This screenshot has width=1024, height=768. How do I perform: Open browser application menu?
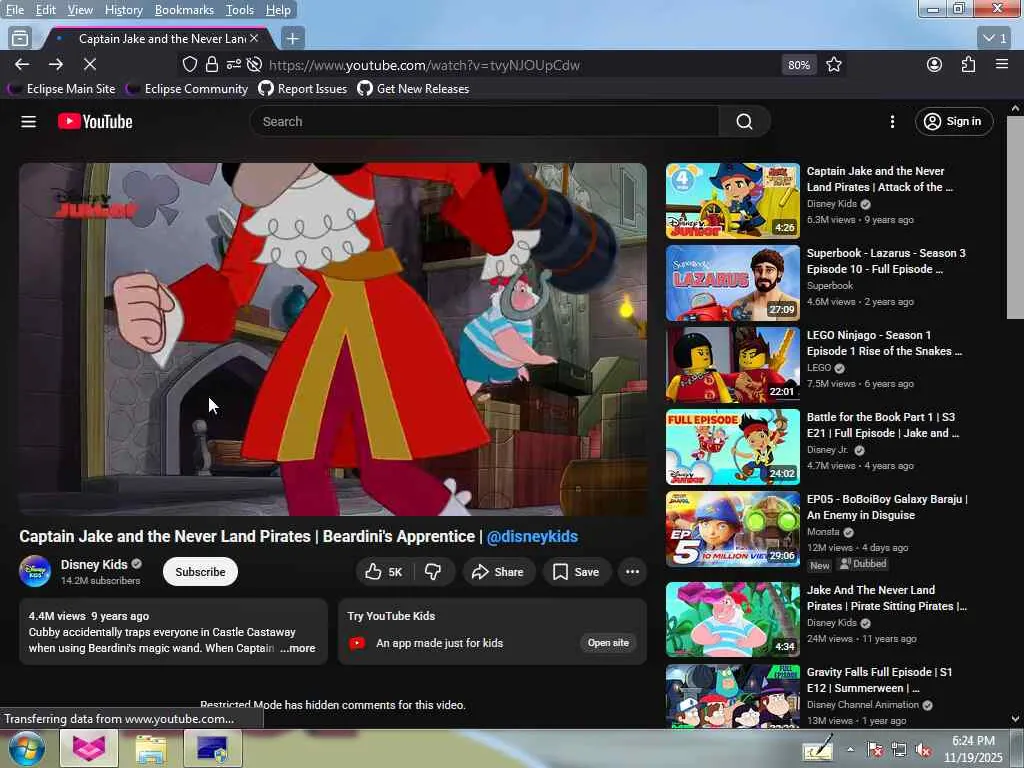[x=1002, y=64]
